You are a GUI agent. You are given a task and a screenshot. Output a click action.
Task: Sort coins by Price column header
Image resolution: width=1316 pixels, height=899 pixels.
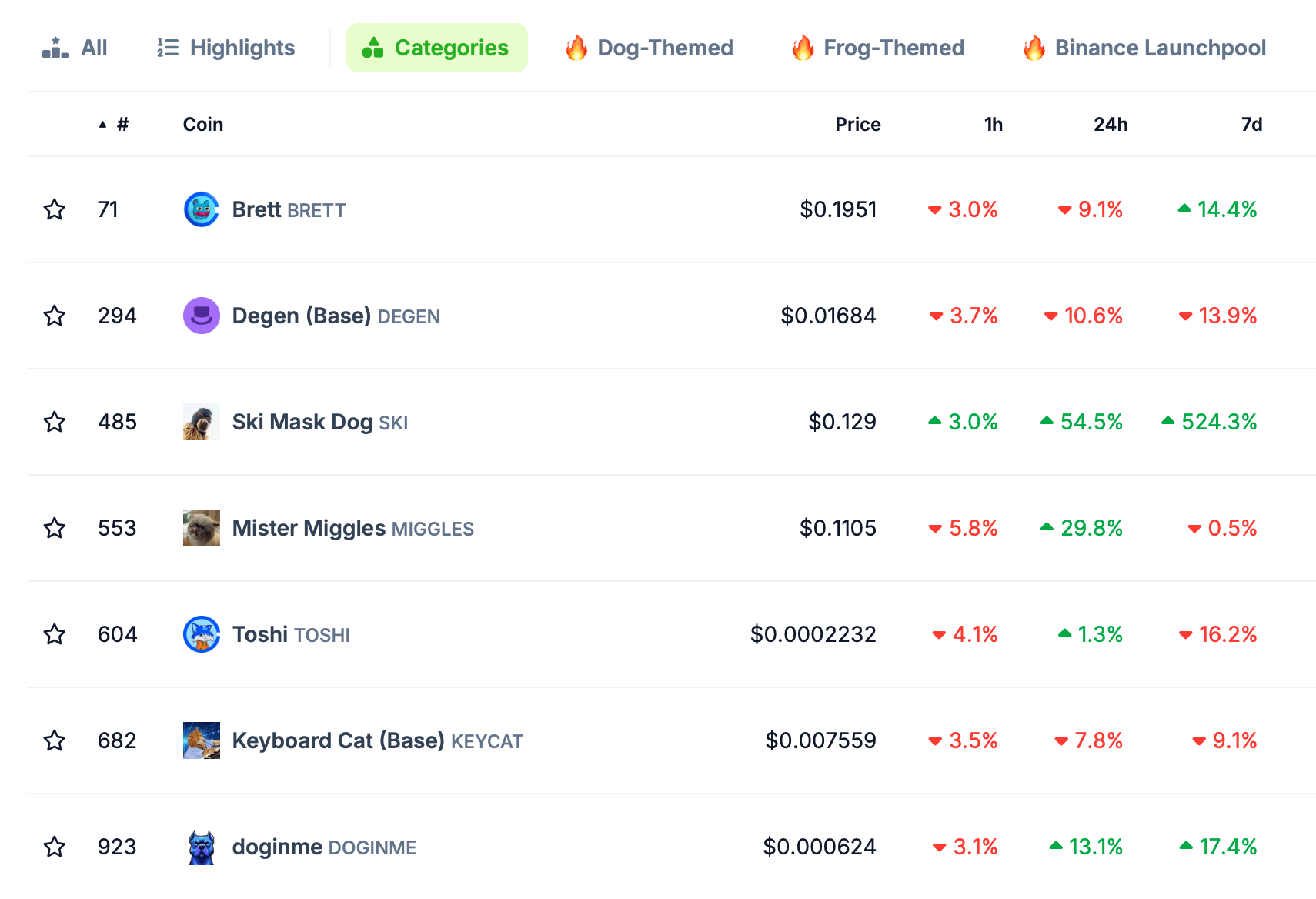click(857, 125)
